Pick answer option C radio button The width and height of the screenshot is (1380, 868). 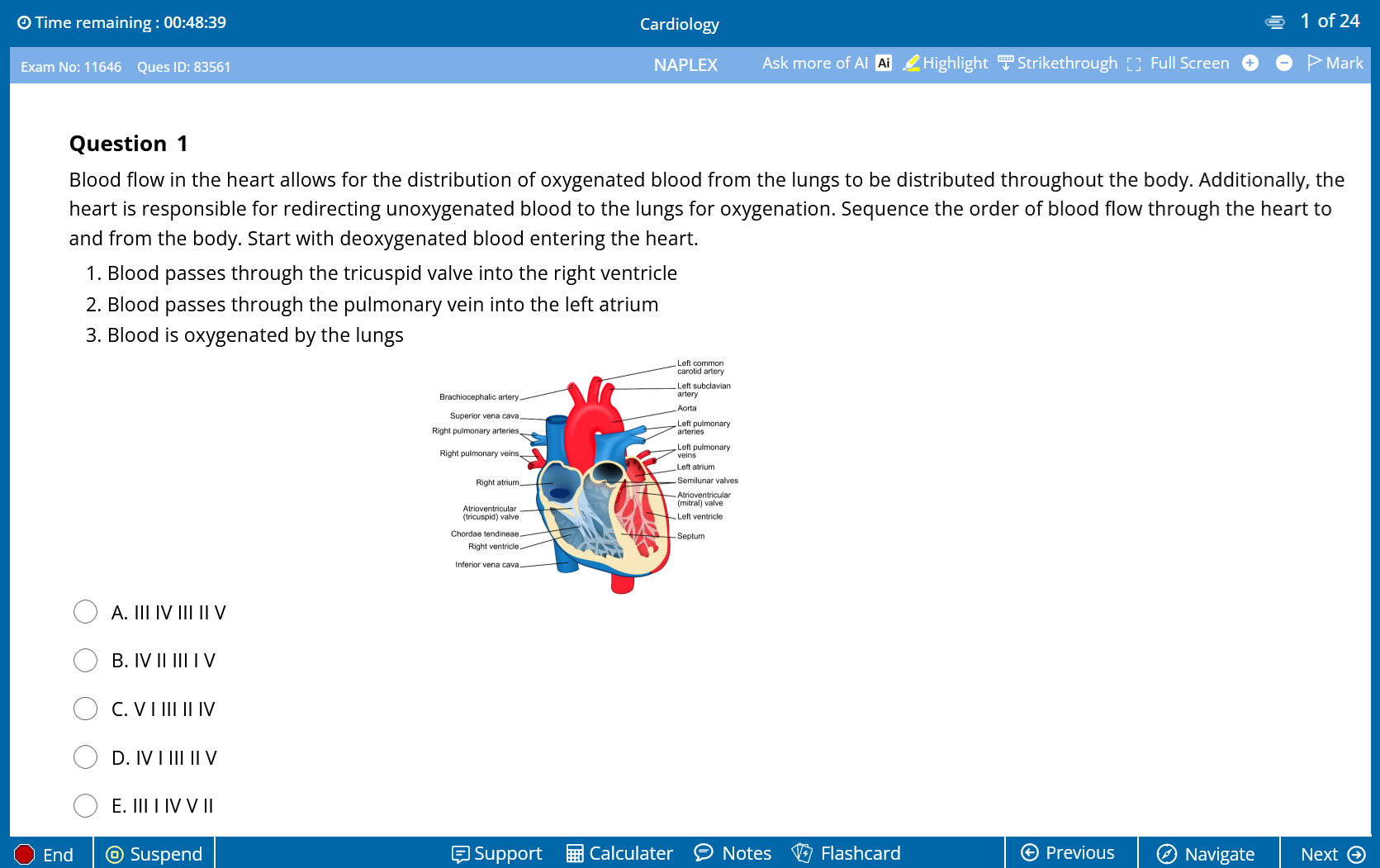85,709
